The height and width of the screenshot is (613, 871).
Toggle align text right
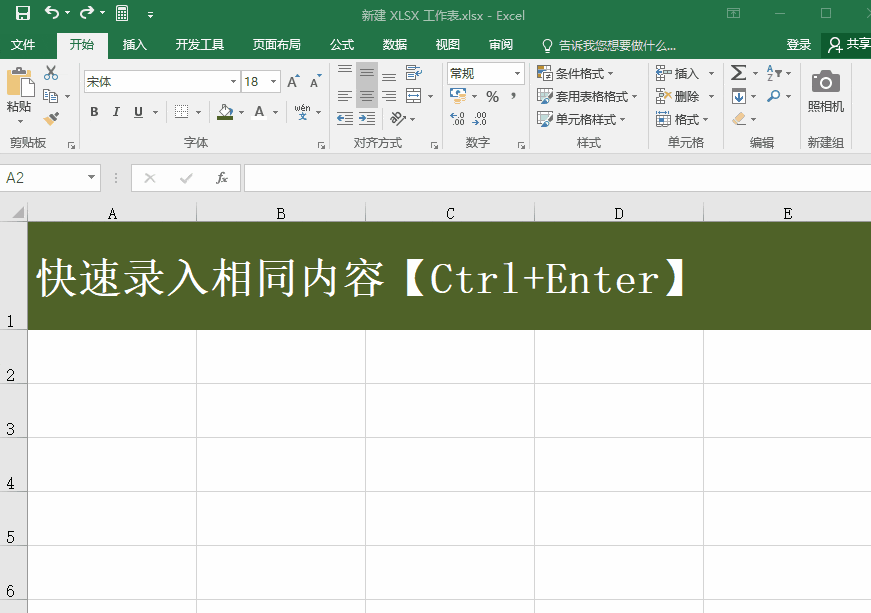[x=389, y=96]
